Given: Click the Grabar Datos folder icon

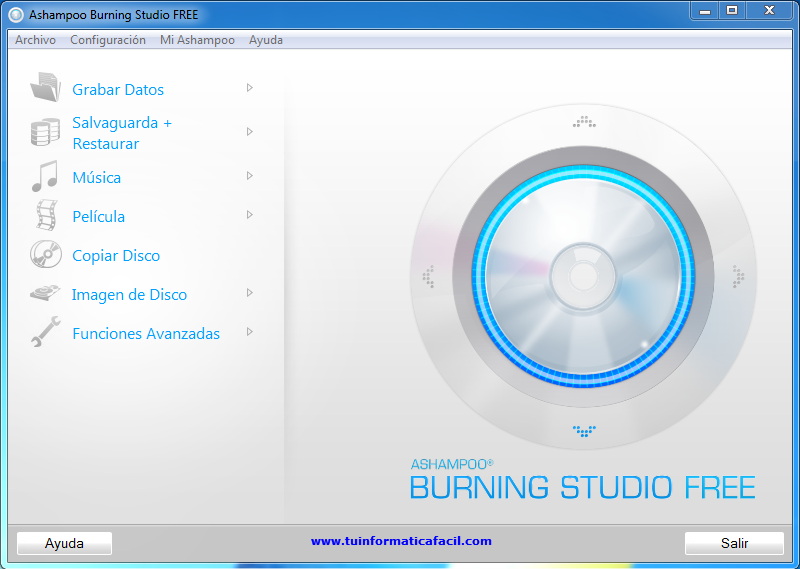Looking at the screenshot, I should 45,87.
